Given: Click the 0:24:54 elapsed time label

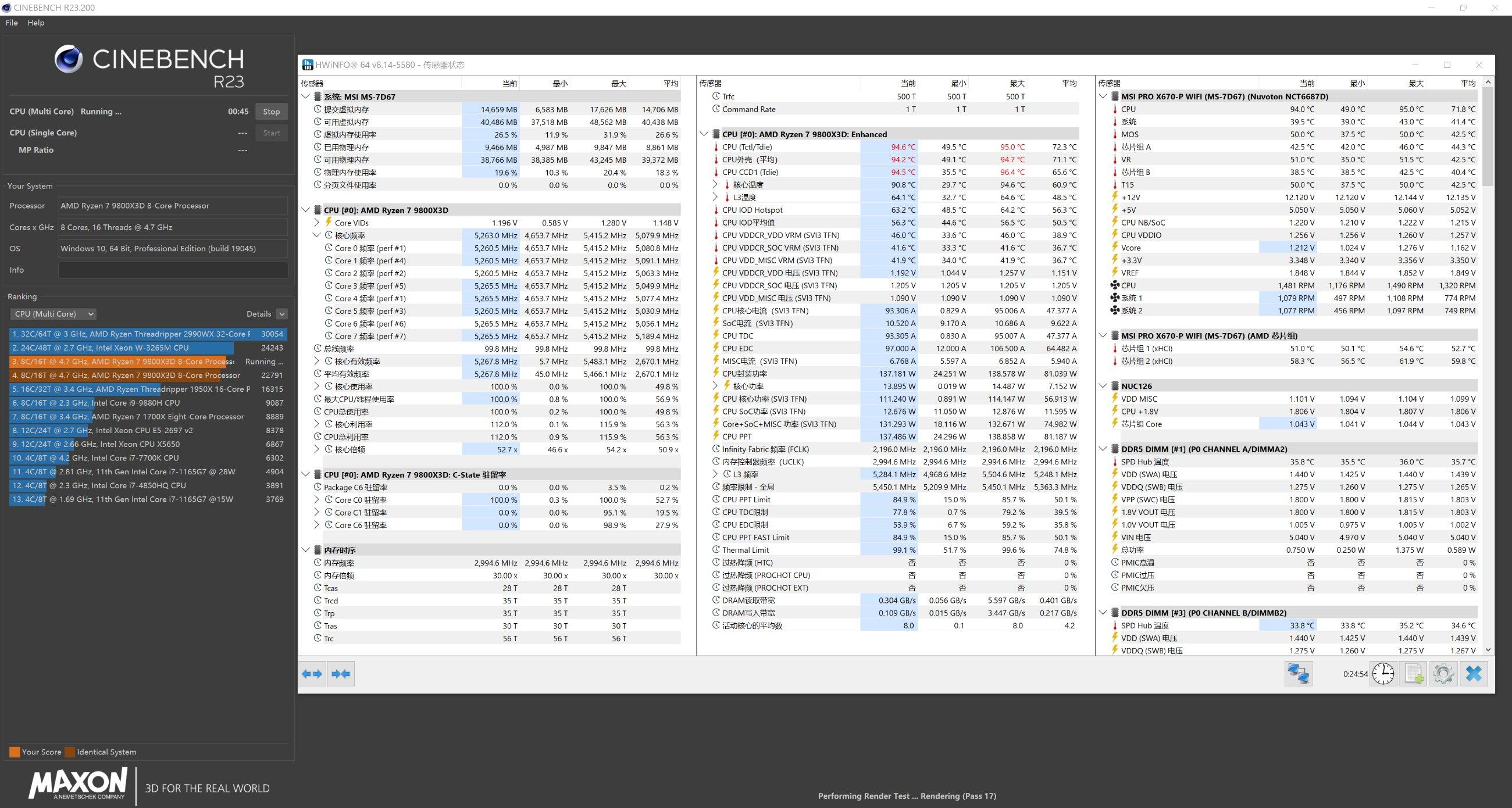Looking at the screenshot, I should [x=1356, y=674].
